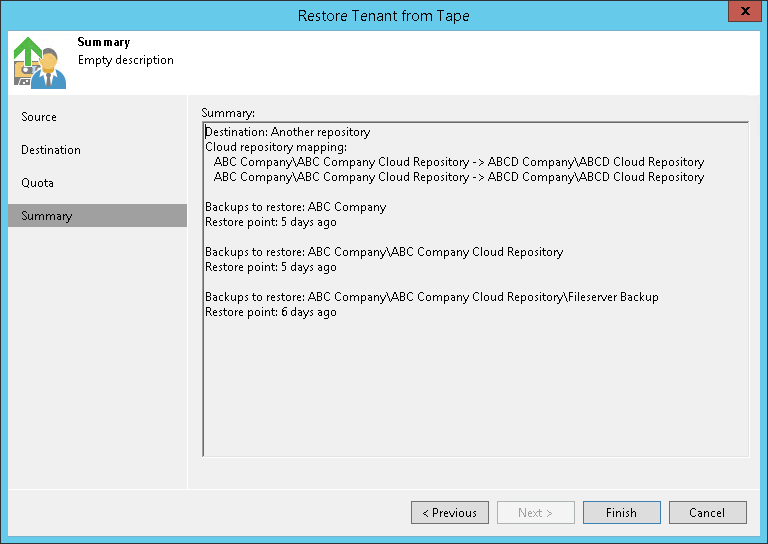The width and height of the screenshot is (768, 544).
Task: Go to the Source step
Action: click(x=39, y=117)
